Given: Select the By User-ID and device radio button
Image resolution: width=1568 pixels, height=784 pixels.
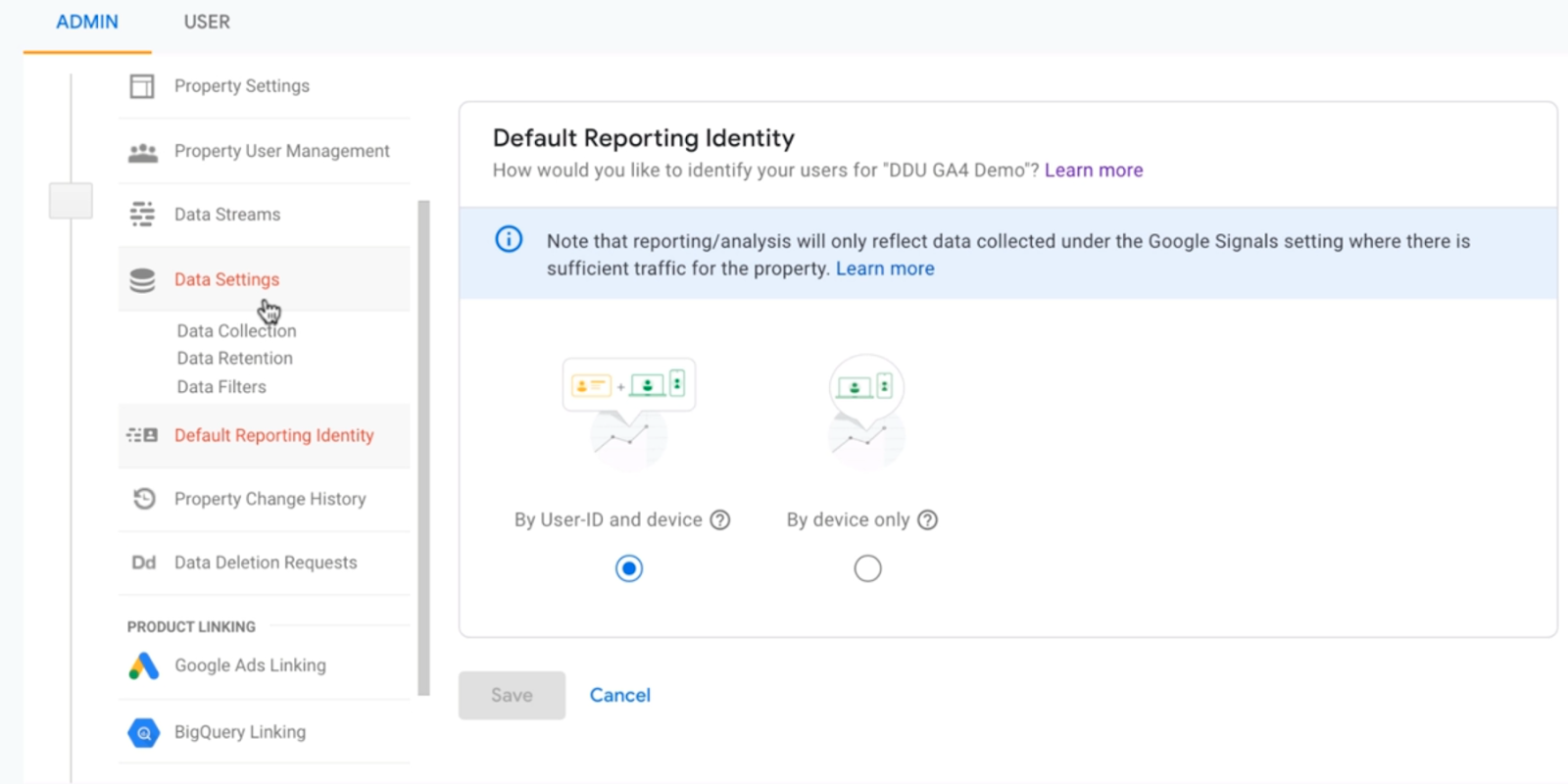Looking at the screenshot, I should pos(629,568).
